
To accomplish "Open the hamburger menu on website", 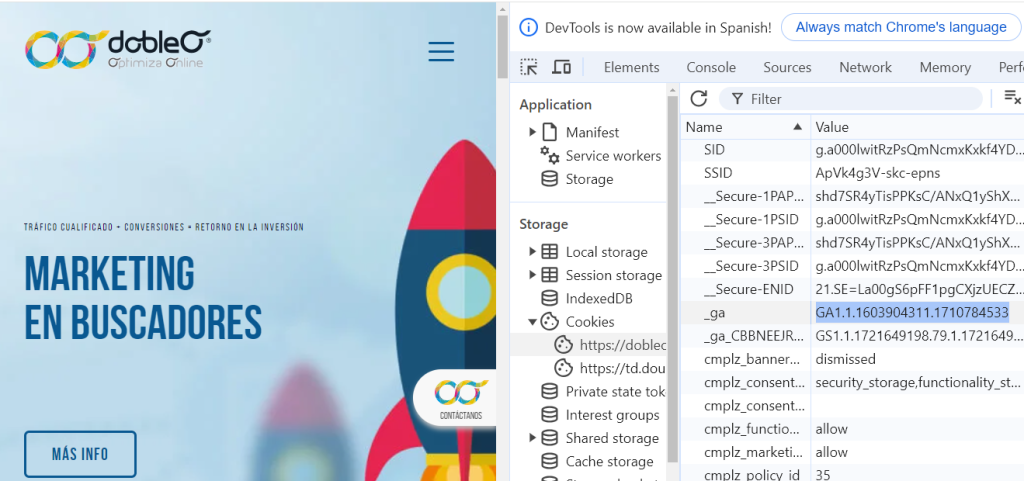I will tap(441, 52).
